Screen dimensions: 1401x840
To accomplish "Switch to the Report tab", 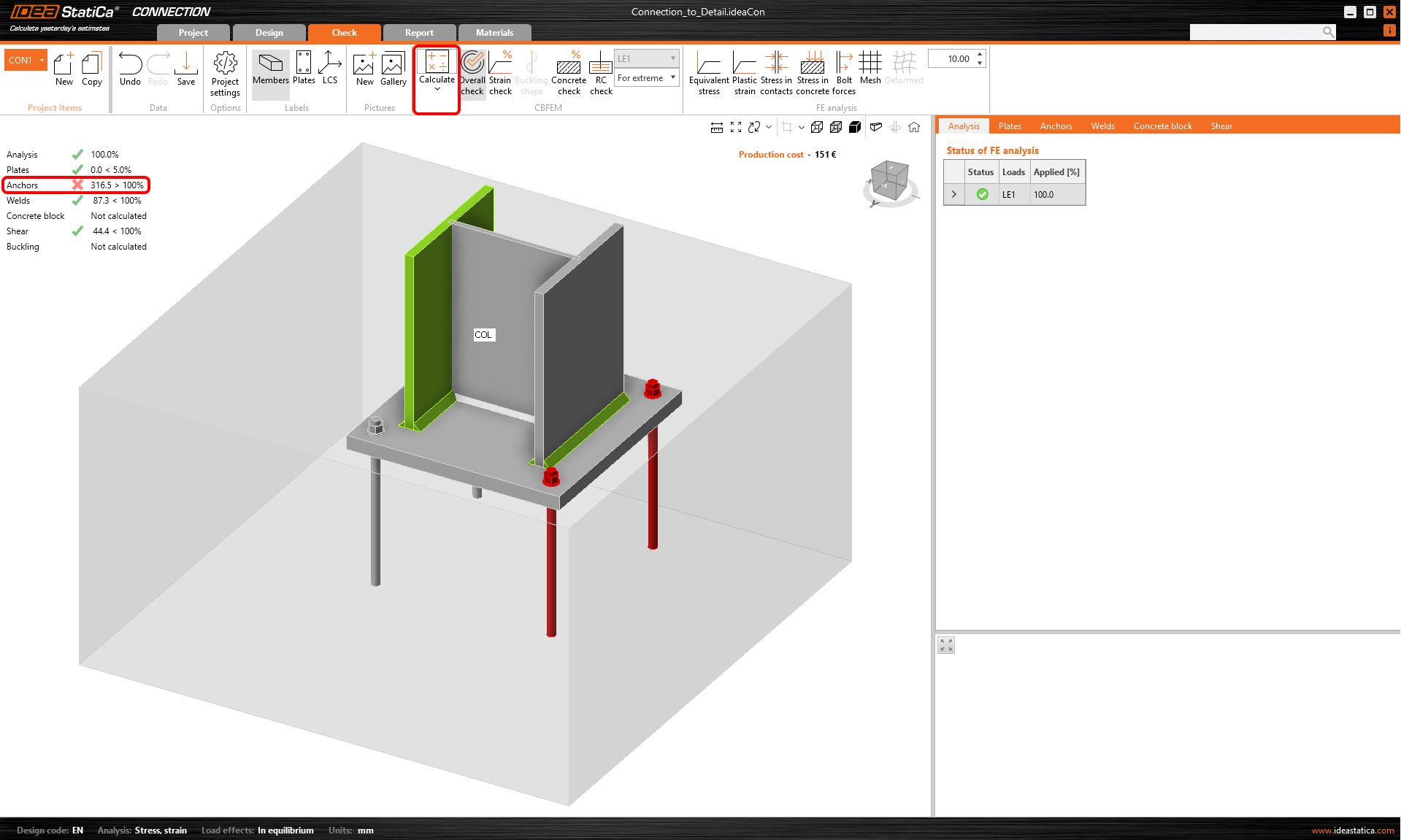I will [419, 33].
